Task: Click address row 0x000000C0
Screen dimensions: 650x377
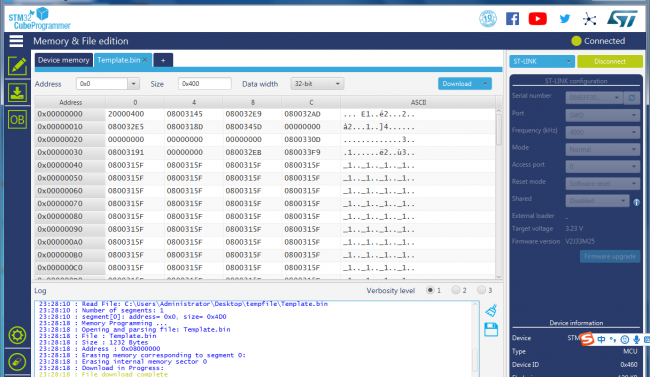Action: 60,268
